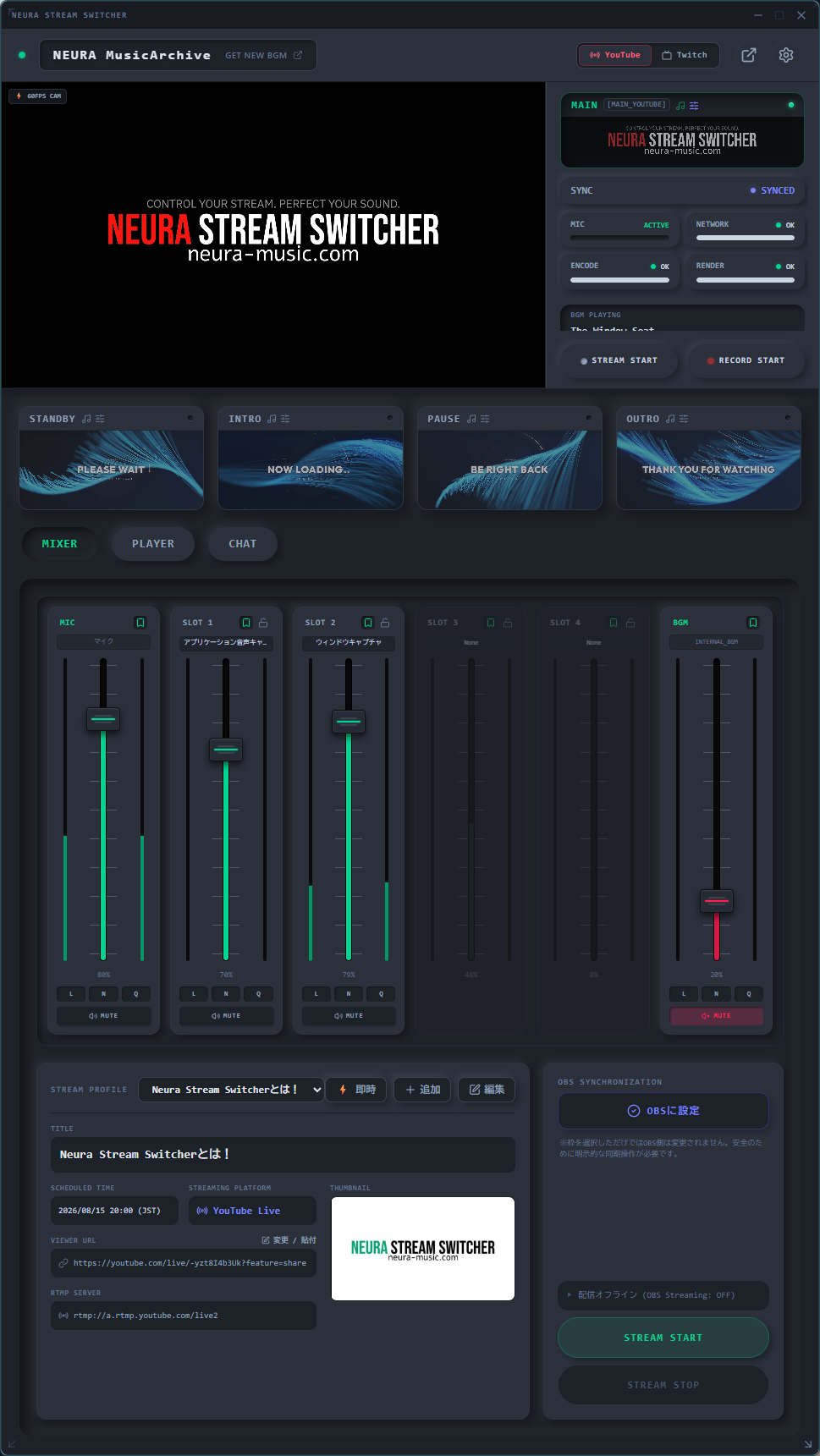Open the Stream Profile dropdown

pos(232,1090)
